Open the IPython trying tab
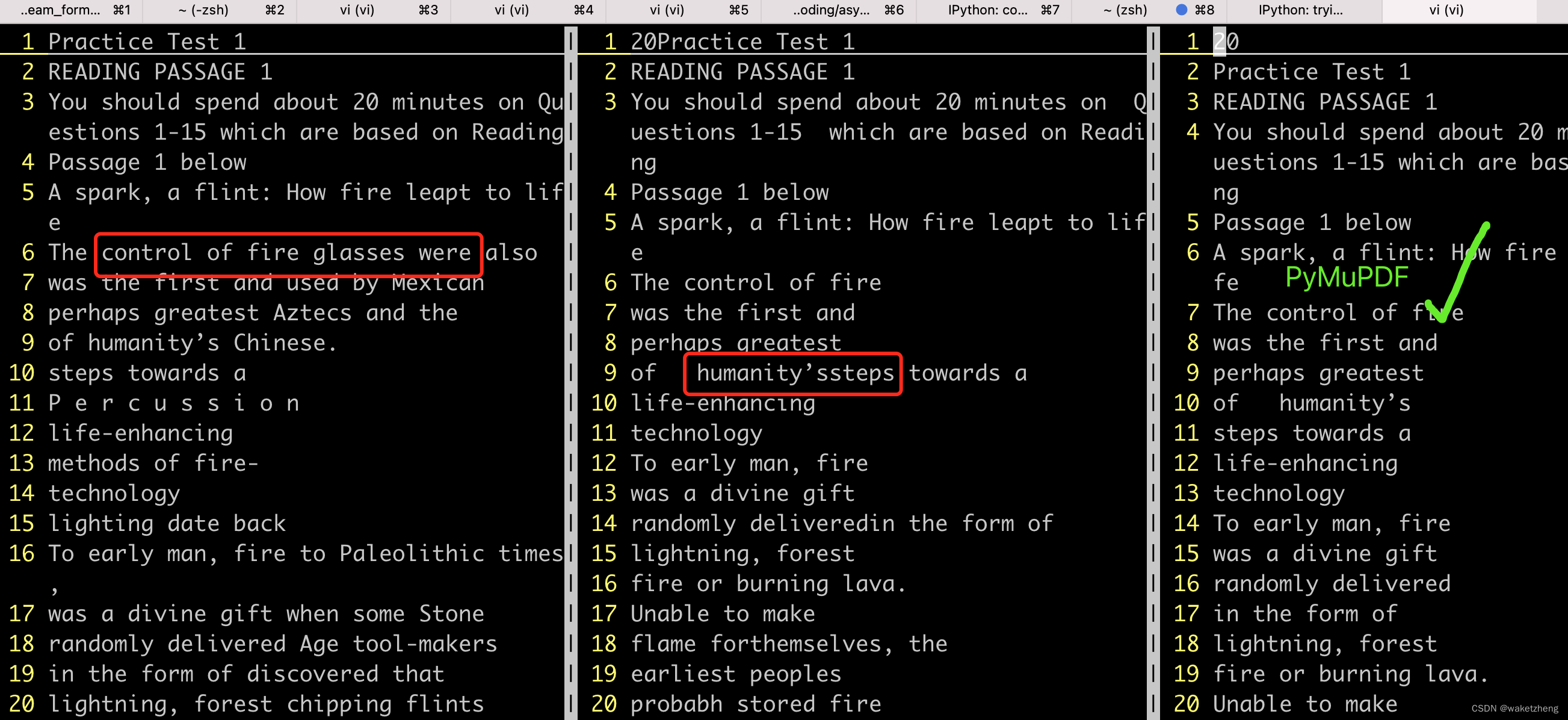This screenshot has height=720, width=1568. tap(1311, 11)
